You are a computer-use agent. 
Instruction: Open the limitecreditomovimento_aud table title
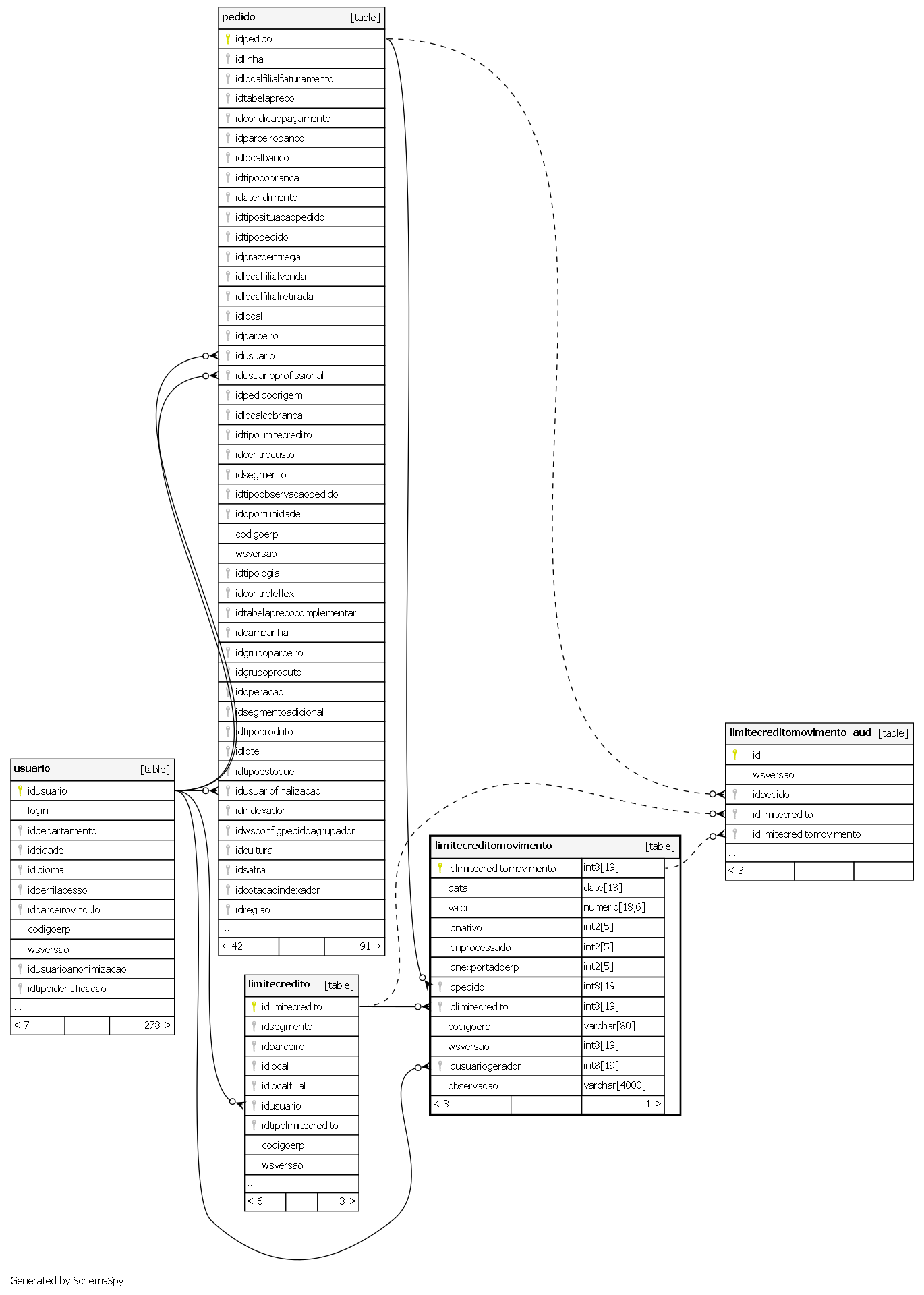tap(800, 732)
